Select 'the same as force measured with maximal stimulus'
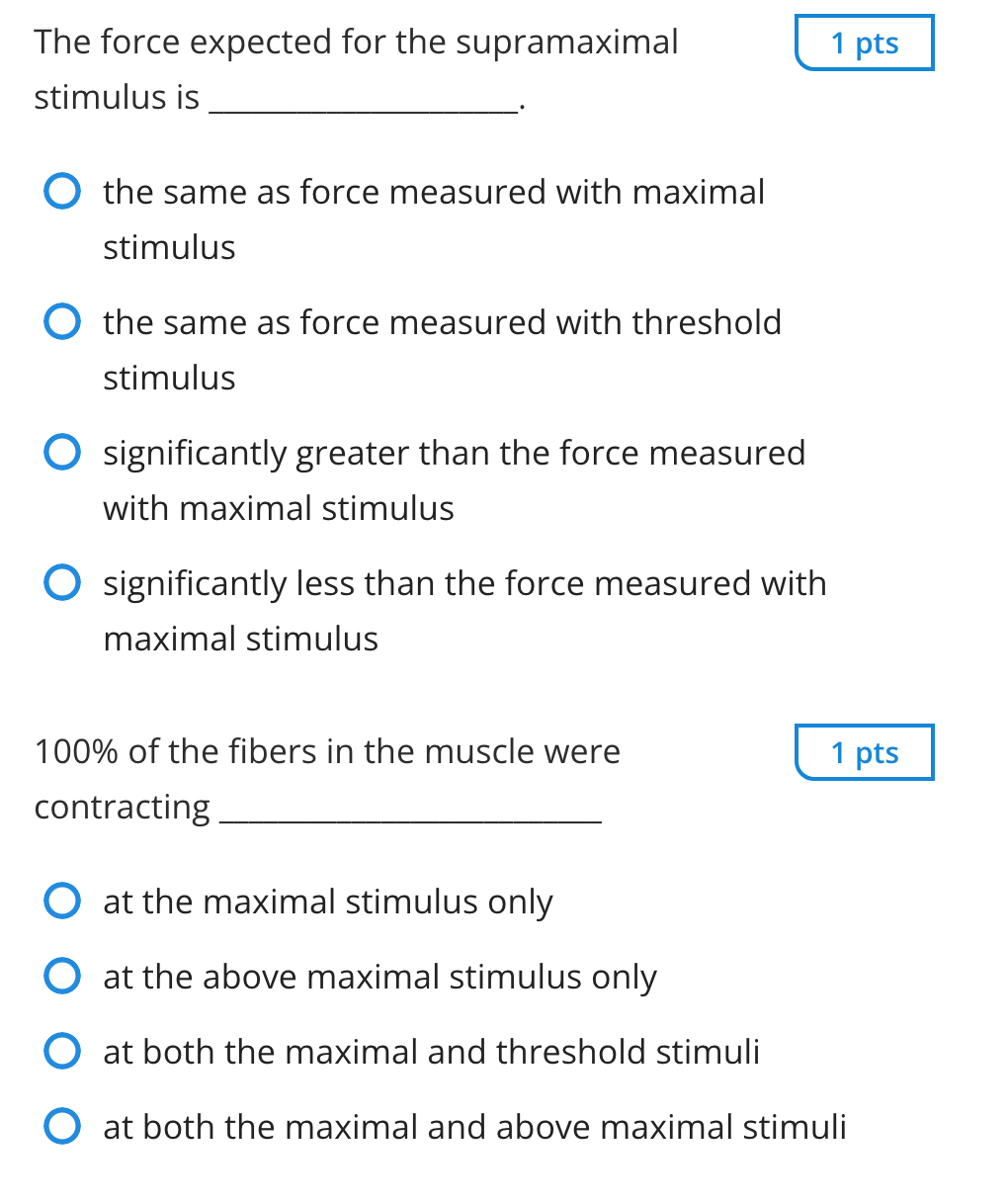1008x1202 pixels. [x=61, y=191]
